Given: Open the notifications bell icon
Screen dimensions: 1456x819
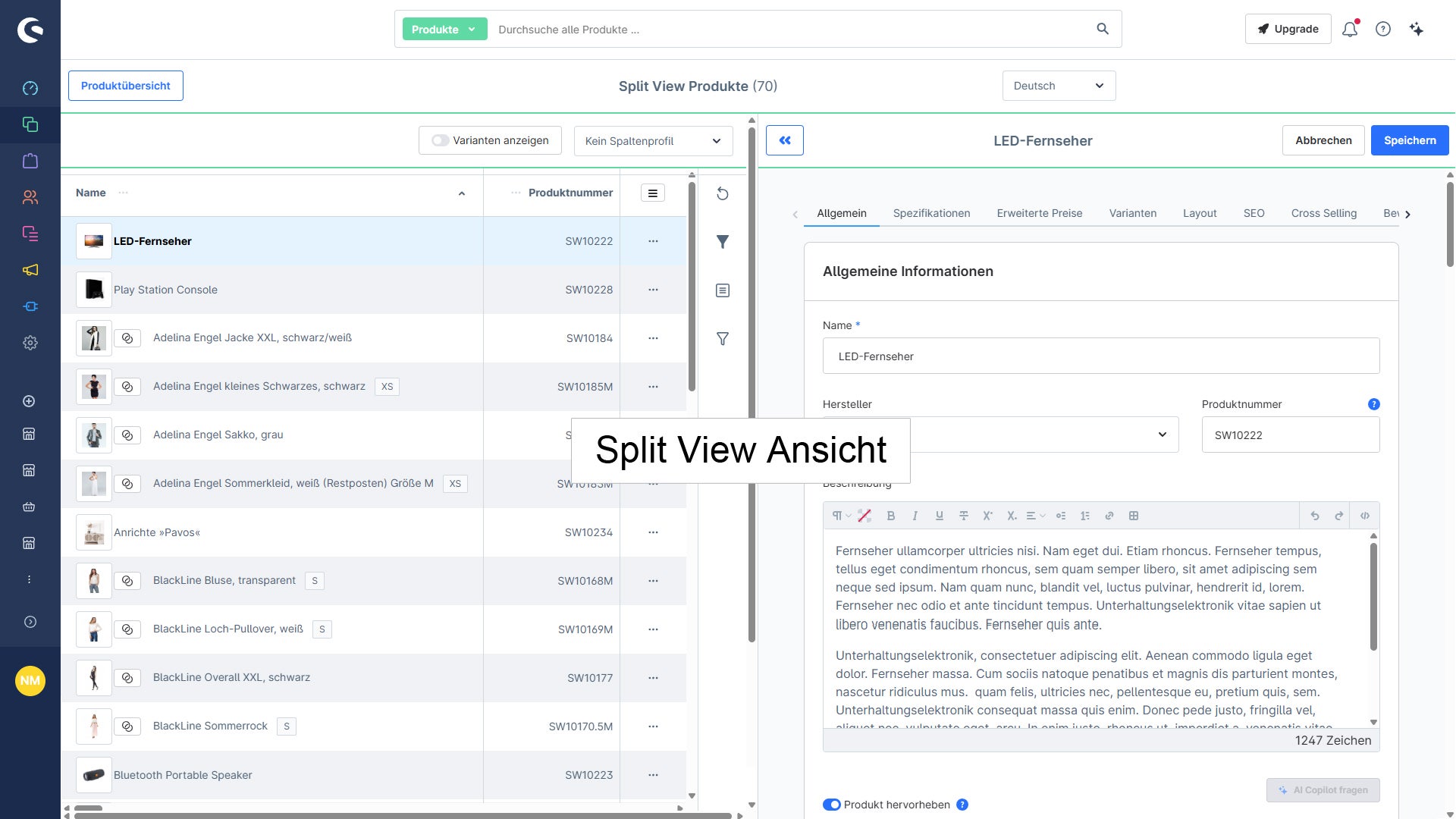Looking at the screenshot, I should coord(1350,29).
